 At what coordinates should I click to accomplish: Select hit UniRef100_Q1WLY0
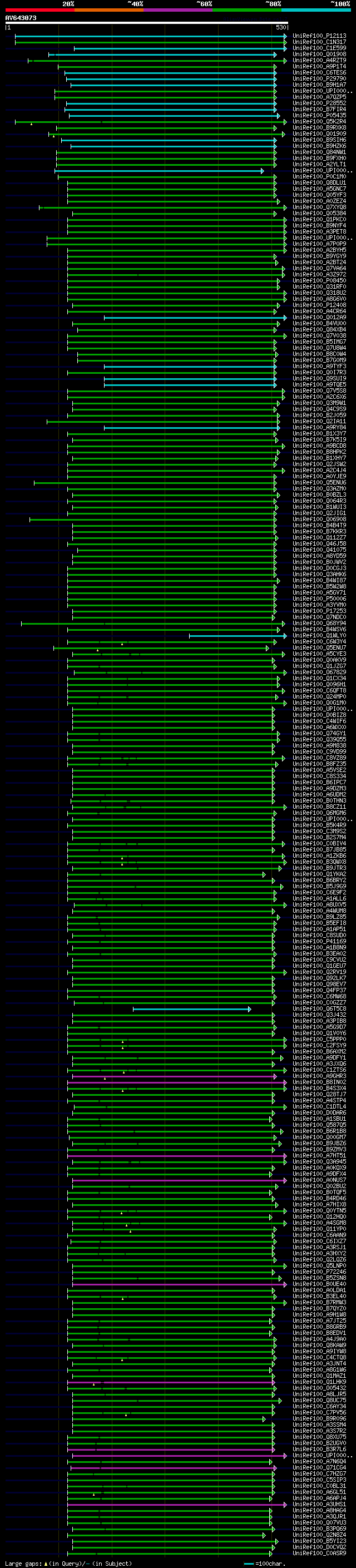point(319,635)
